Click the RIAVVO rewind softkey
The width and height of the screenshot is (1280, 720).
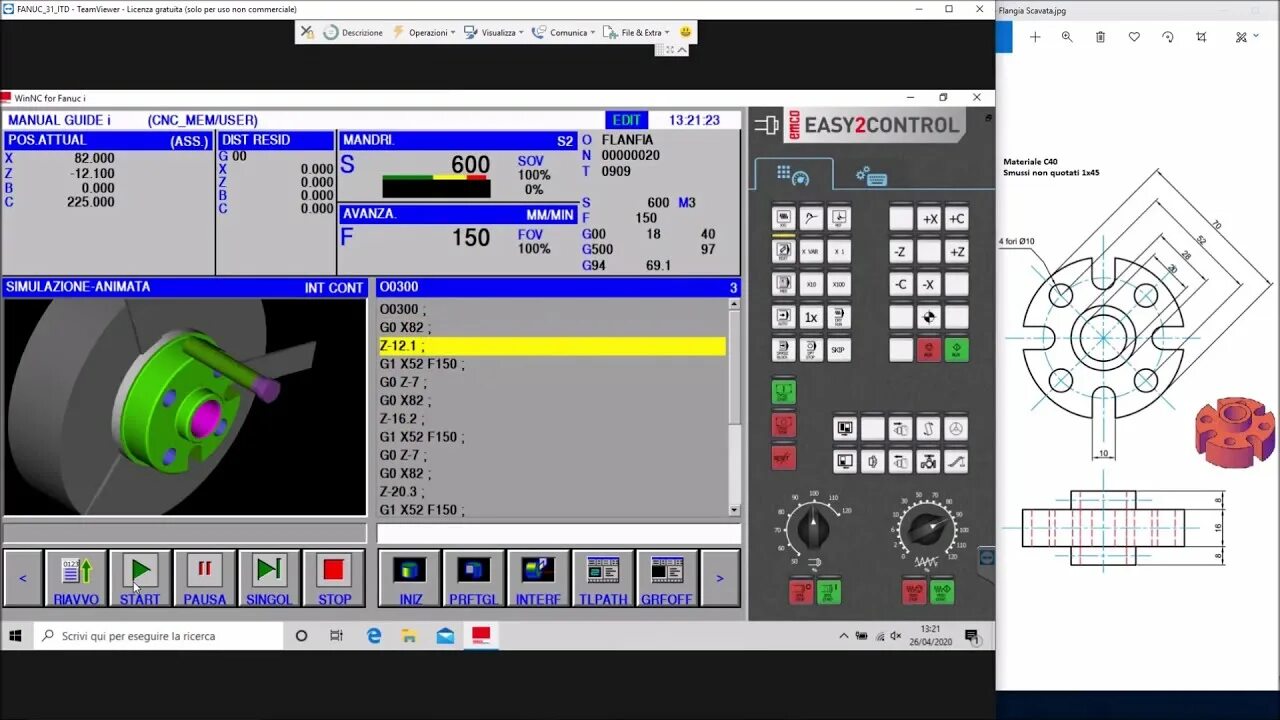[x=76, y=579]
